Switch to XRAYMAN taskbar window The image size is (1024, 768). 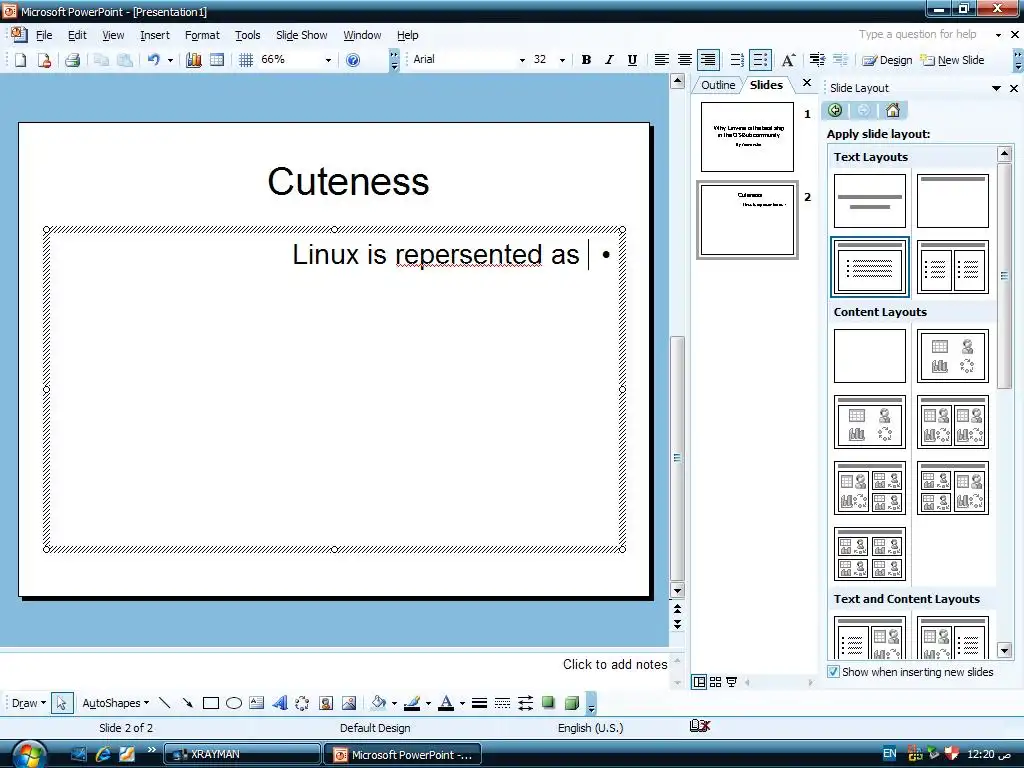[242, 754]
